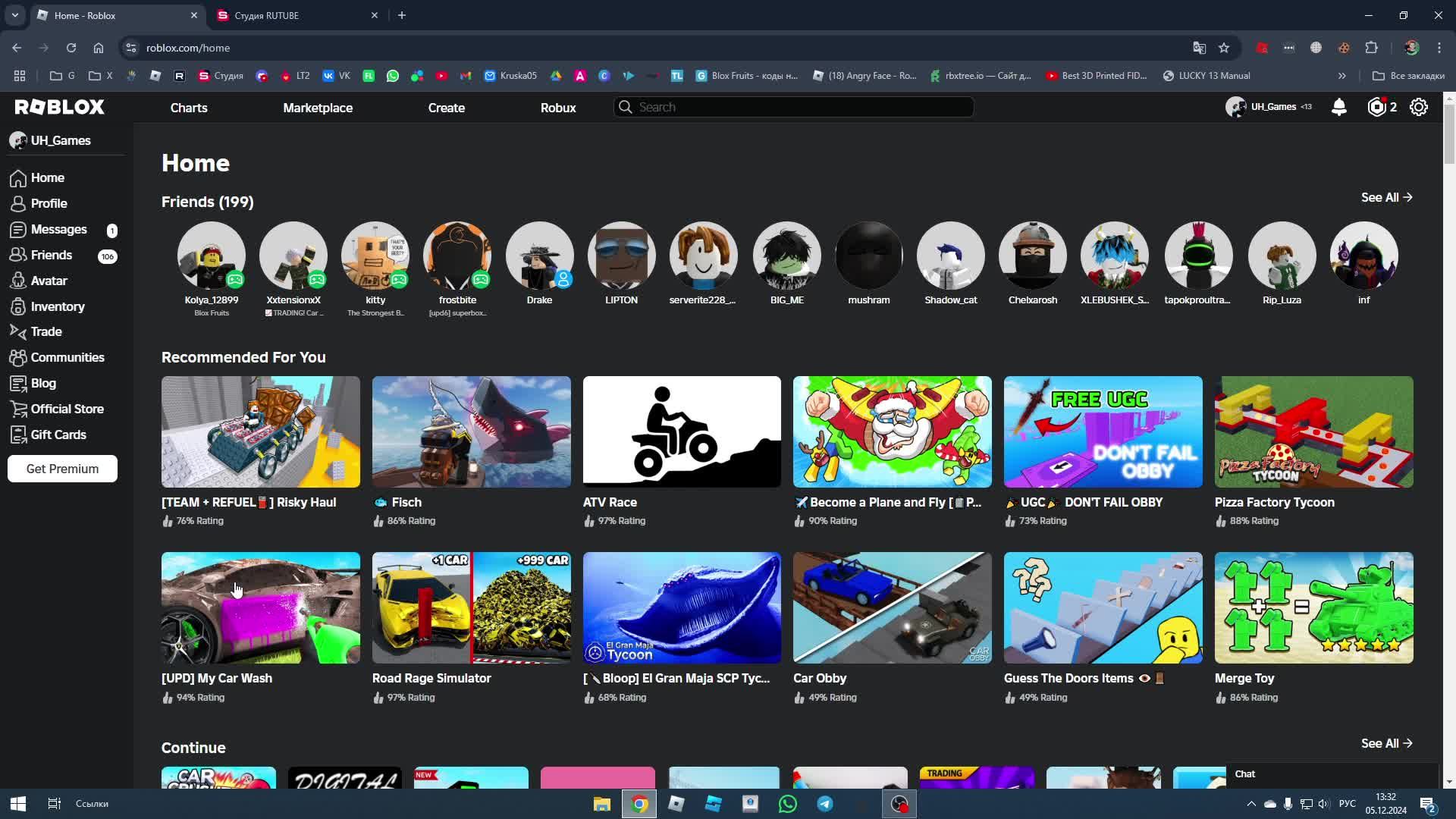1456x819 pixels.
Task: Click See All next to Continue
Action: (1386, 743)
